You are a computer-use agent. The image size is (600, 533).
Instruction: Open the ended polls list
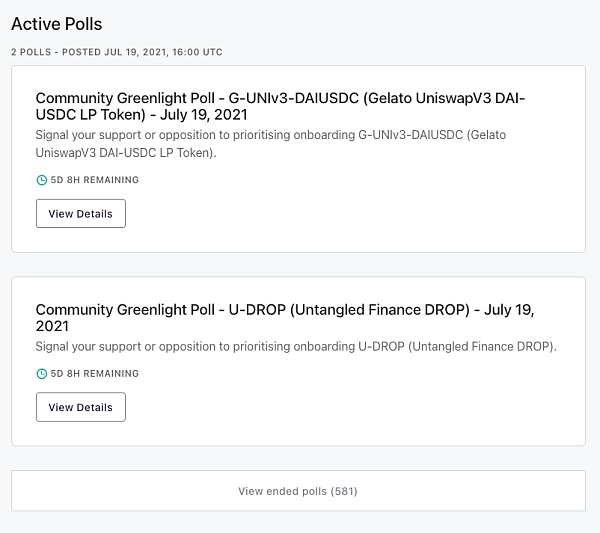tap(297, 491)
